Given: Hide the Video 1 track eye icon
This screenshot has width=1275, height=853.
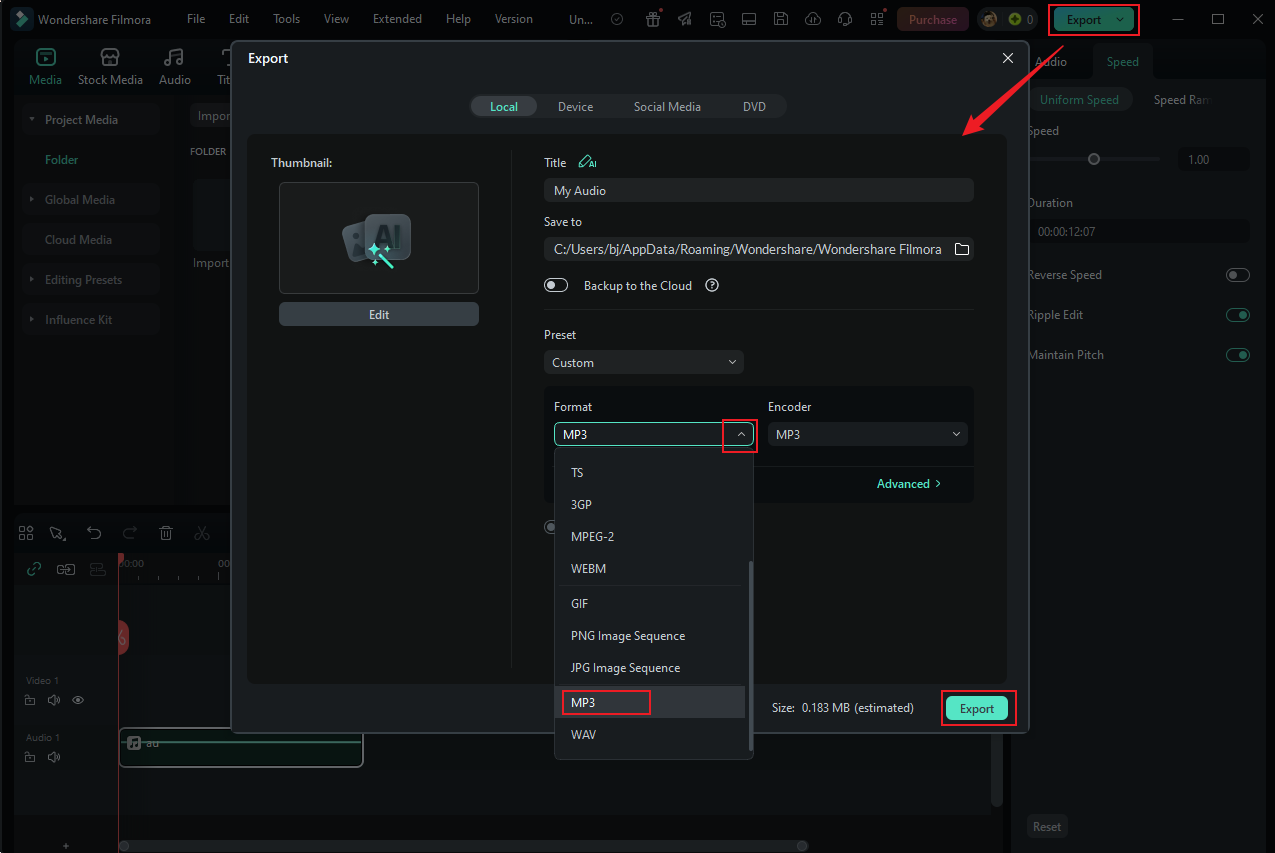Looking at the screenshot, I should tap(78, 700).
